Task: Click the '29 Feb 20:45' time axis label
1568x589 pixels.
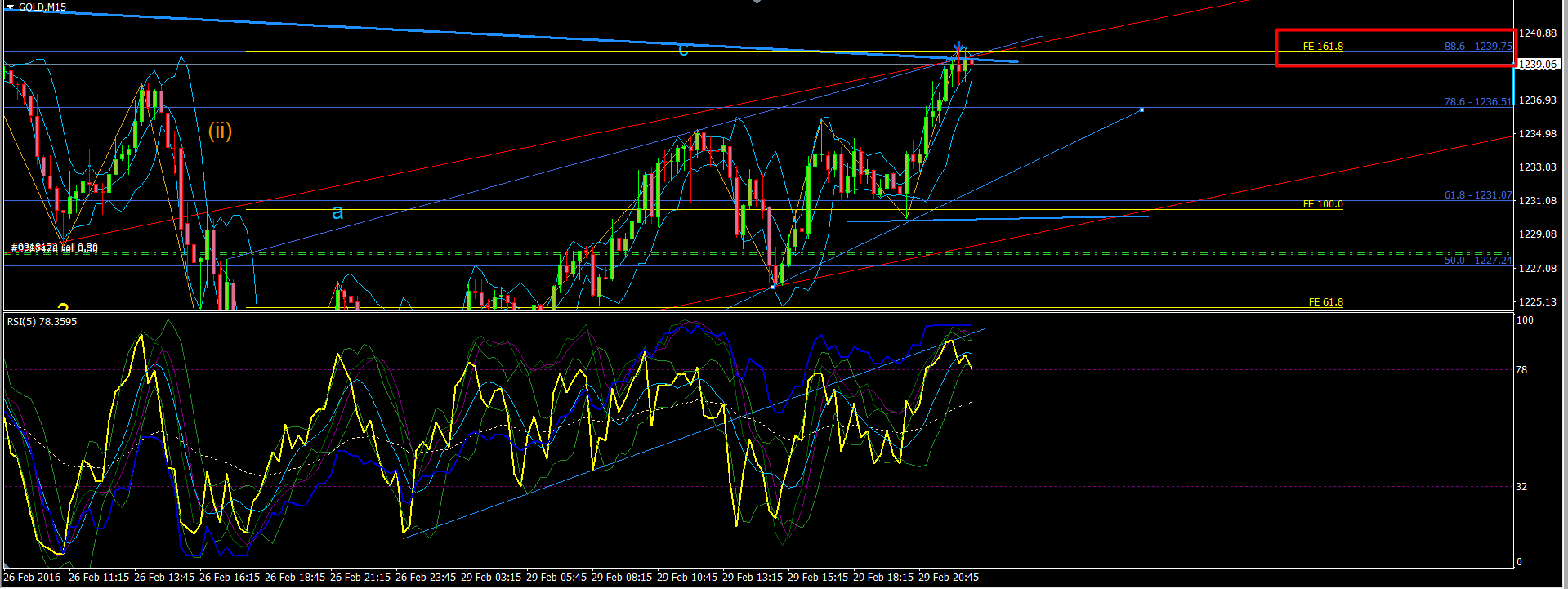Action: [949, 578]
